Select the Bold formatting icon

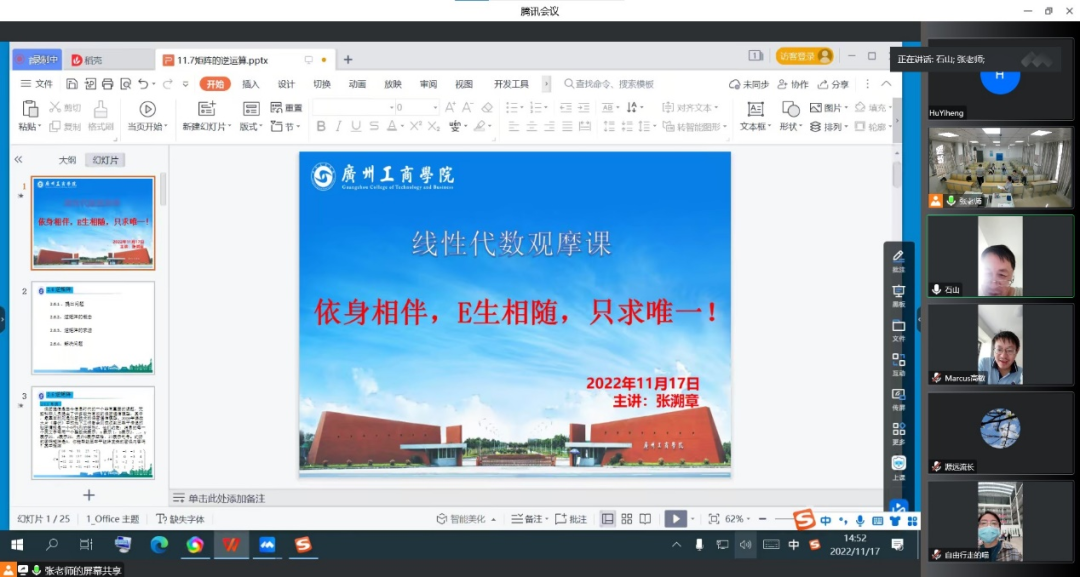point(321,127)
